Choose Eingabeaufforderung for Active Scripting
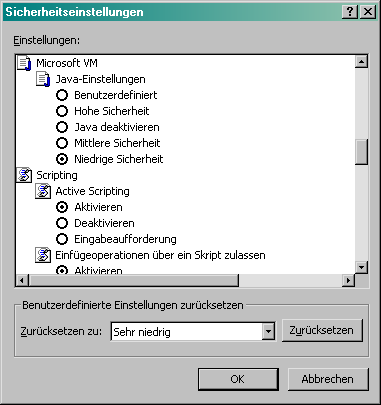 [62, 239]
